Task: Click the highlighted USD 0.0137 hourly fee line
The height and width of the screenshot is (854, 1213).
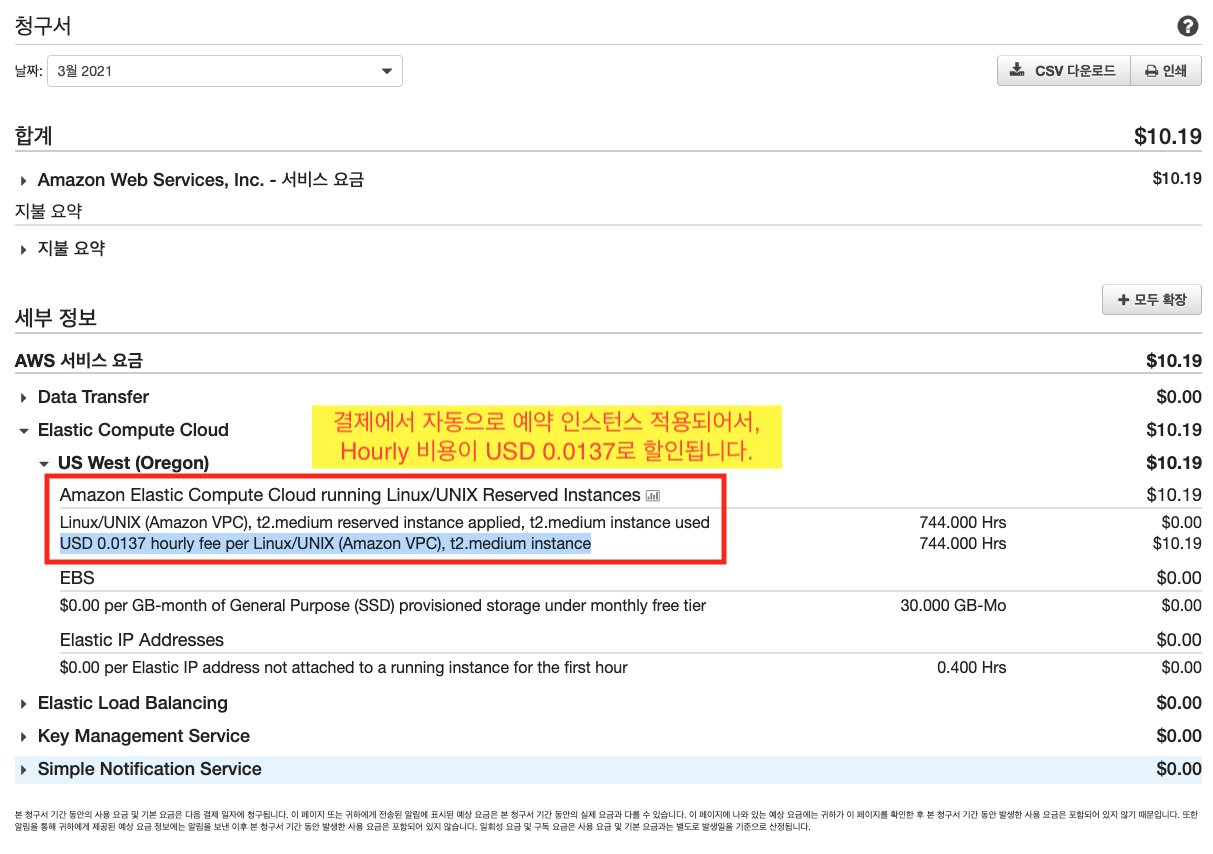Action: (325, 543)
